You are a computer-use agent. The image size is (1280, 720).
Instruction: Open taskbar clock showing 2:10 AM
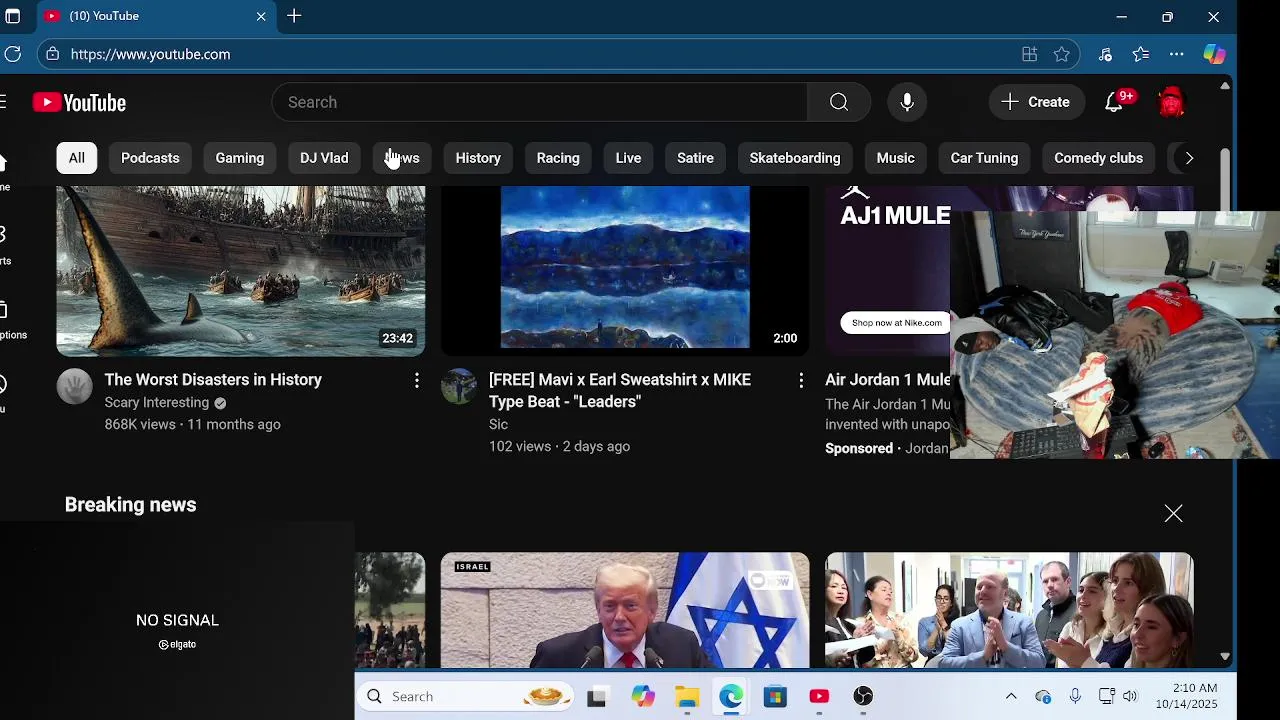(1187, 696)
